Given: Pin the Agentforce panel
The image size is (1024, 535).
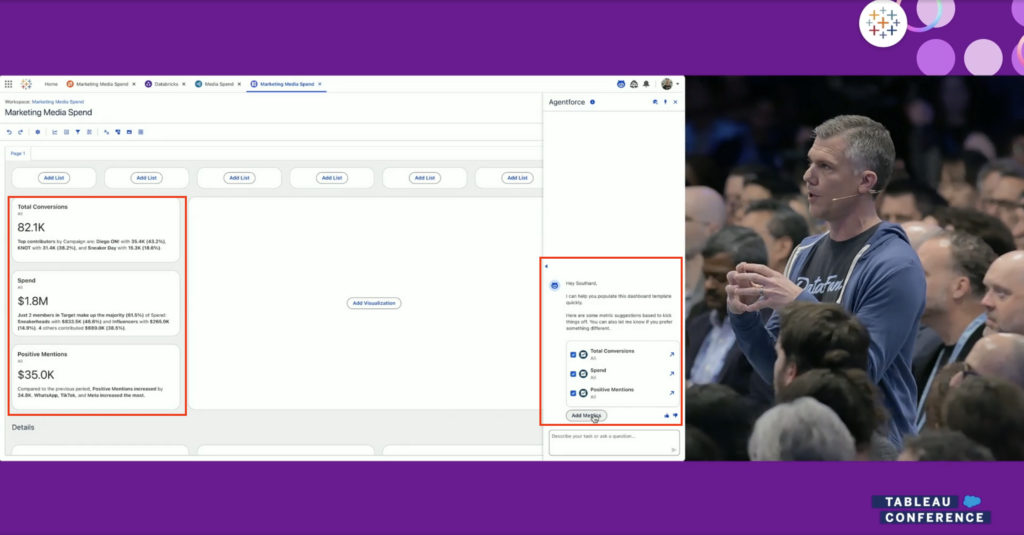Looking at the screenshot, I should point(665,102).
